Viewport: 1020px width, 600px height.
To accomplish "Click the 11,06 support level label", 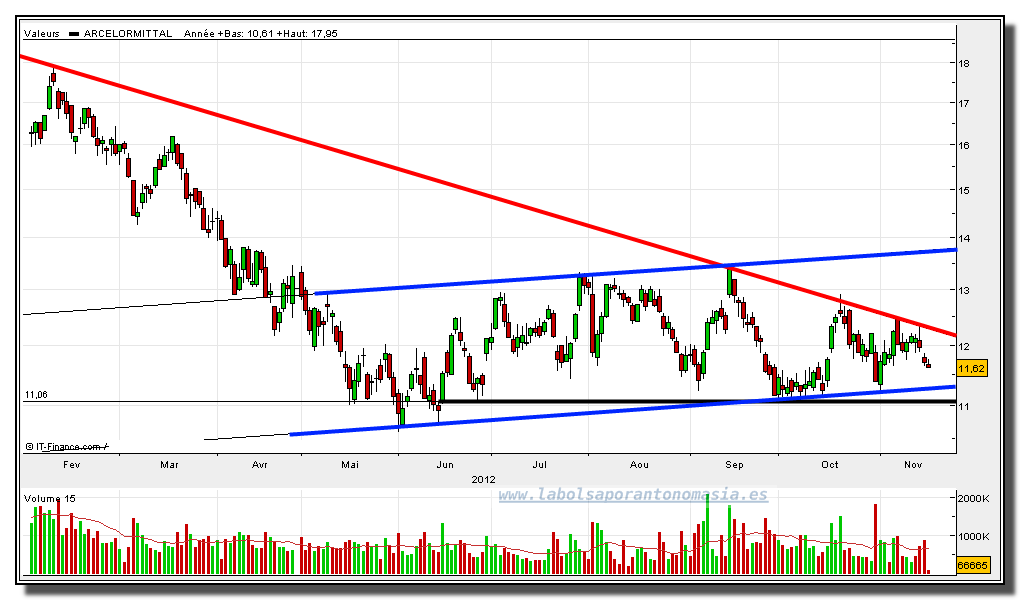I will click(36, 394).
